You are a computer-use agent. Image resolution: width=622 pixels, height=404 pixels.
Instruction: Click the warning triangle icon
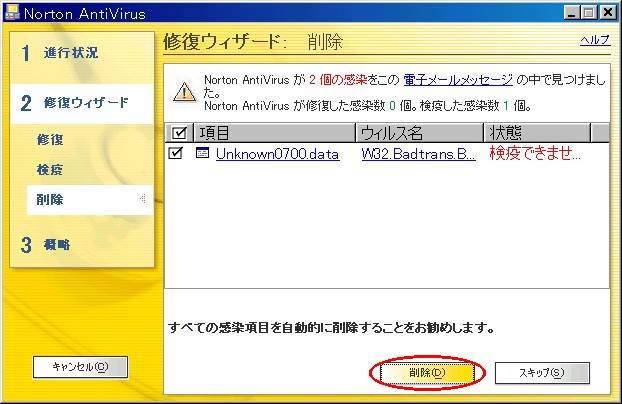point(184,92)
